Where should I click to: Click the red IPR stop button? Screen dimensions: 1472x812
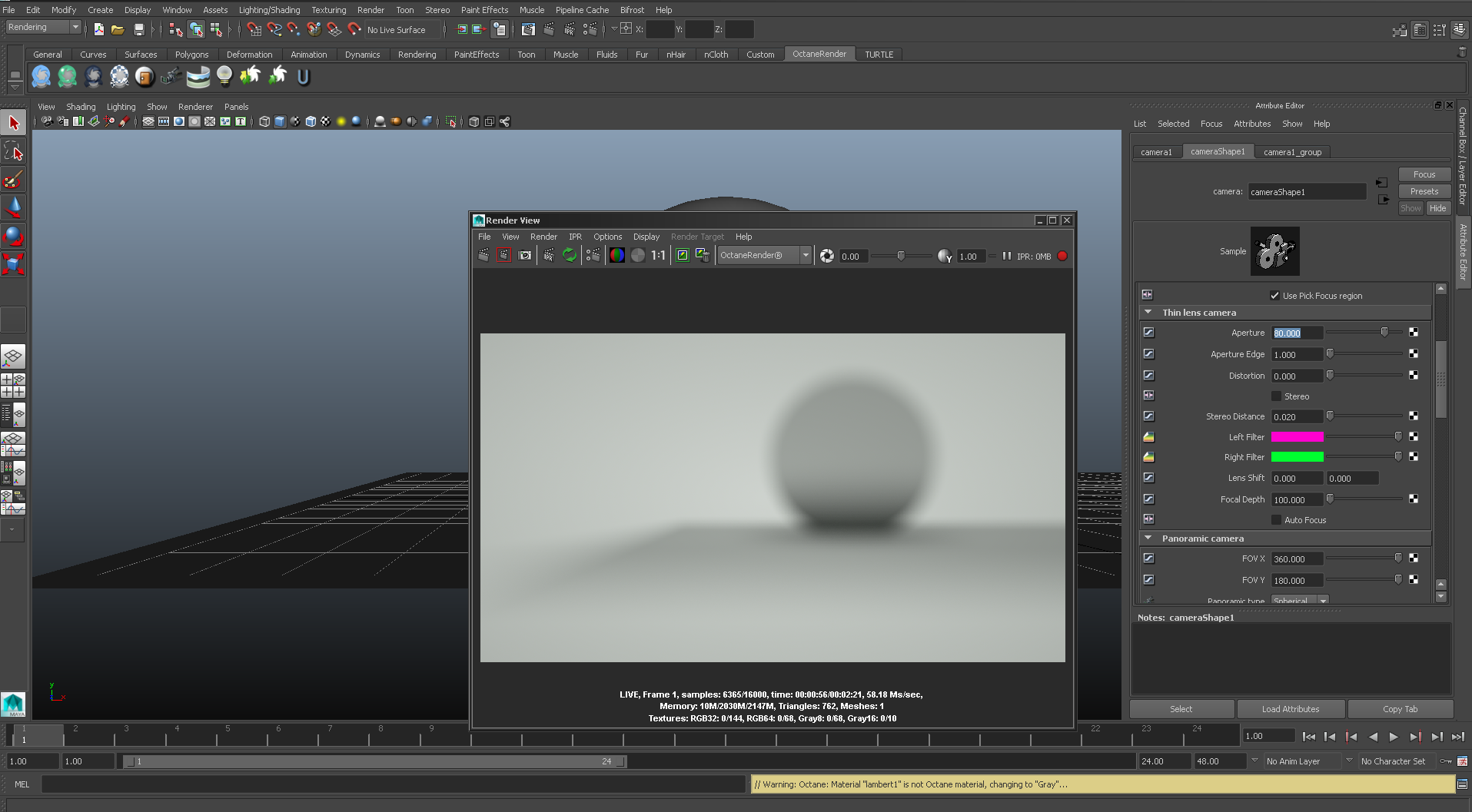[1062, 257]
